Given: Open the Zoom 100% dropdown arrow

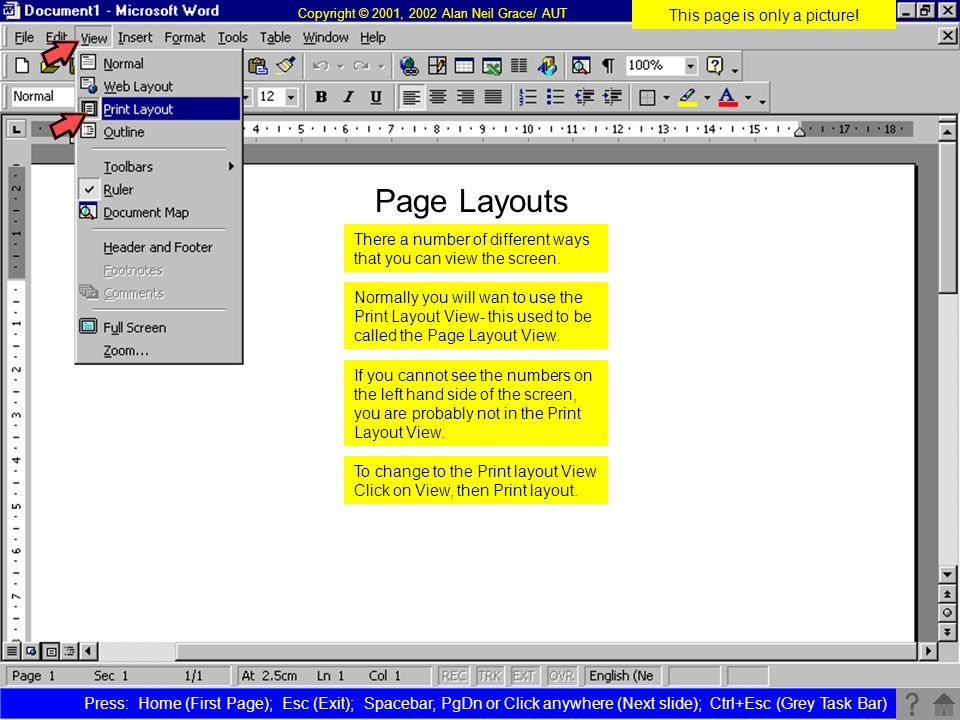Looking at the screenshot, I should pos(690,66).
